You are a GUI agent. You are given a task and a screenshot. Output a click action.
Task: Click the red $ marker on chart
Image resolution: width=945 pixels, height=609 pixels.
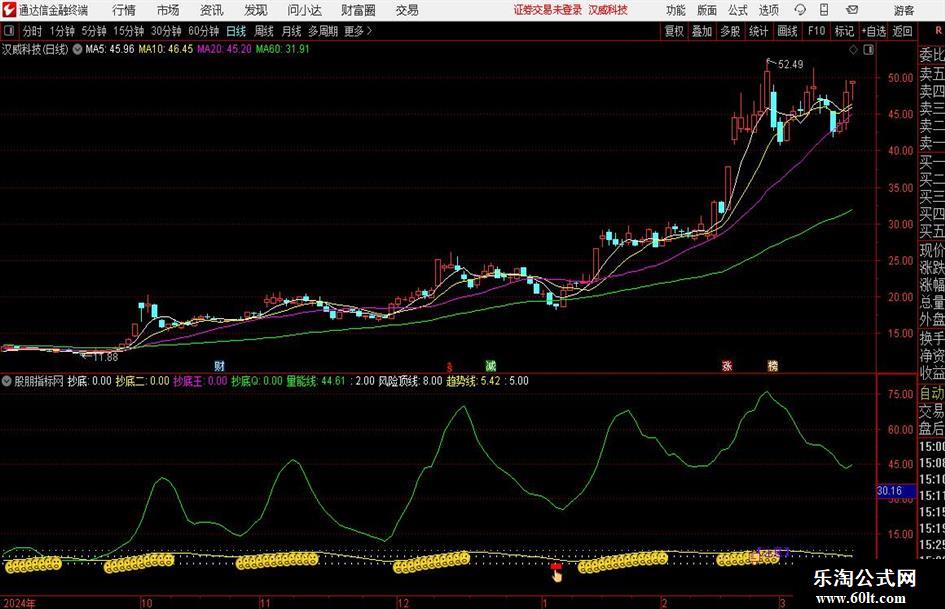click(449, 366)
